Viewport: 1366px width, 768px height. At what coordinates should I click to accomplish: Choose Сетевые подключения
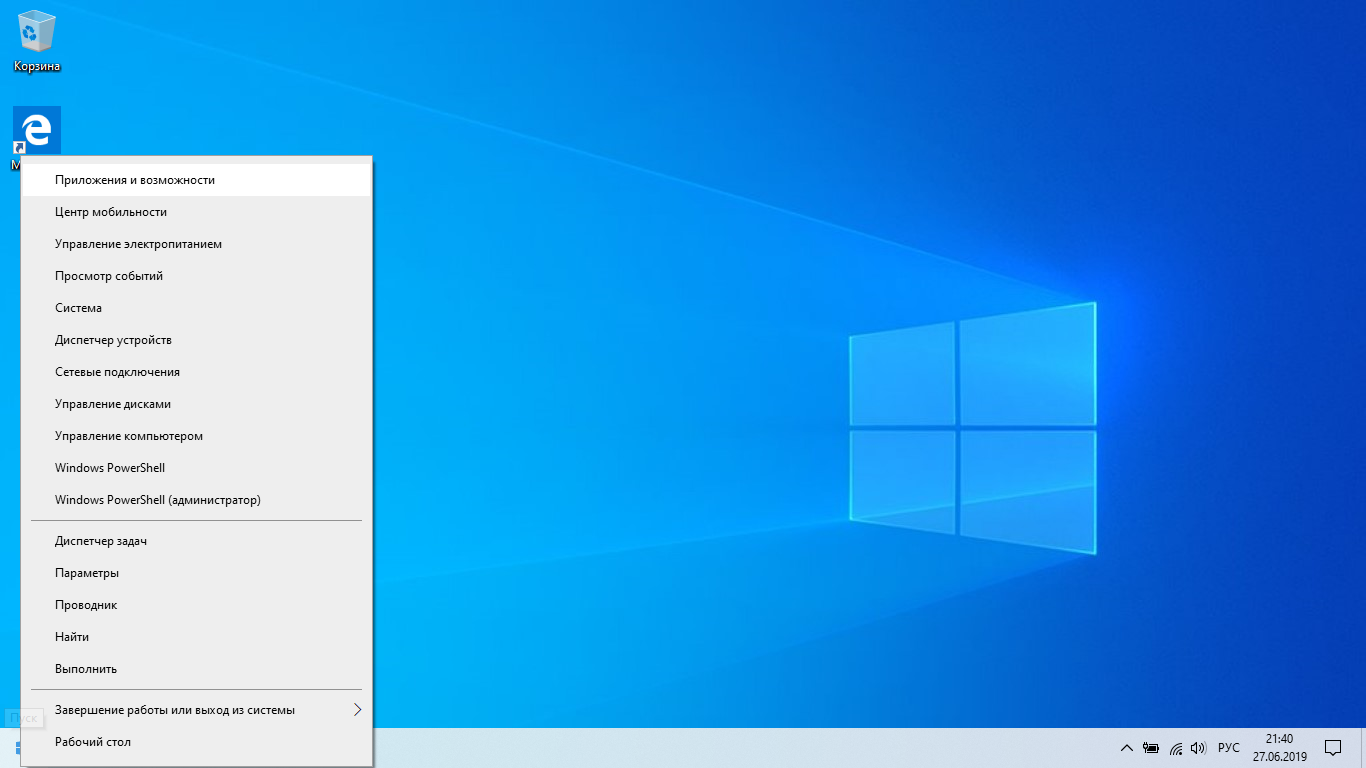pyautogui.click(x=197, y=372)
